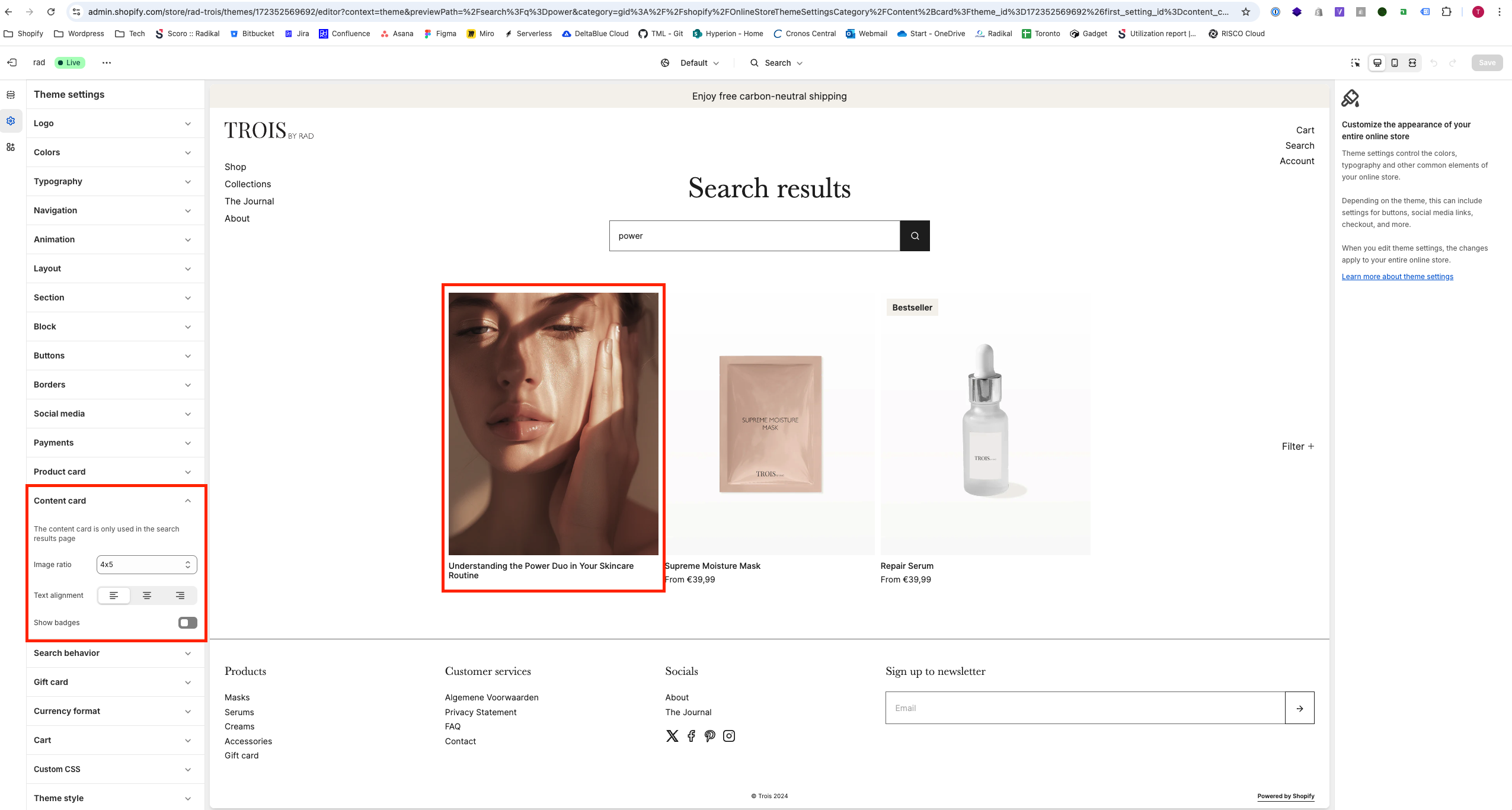Open the Pinterest social icon
1512x810 pixels.
pos(710,736)
